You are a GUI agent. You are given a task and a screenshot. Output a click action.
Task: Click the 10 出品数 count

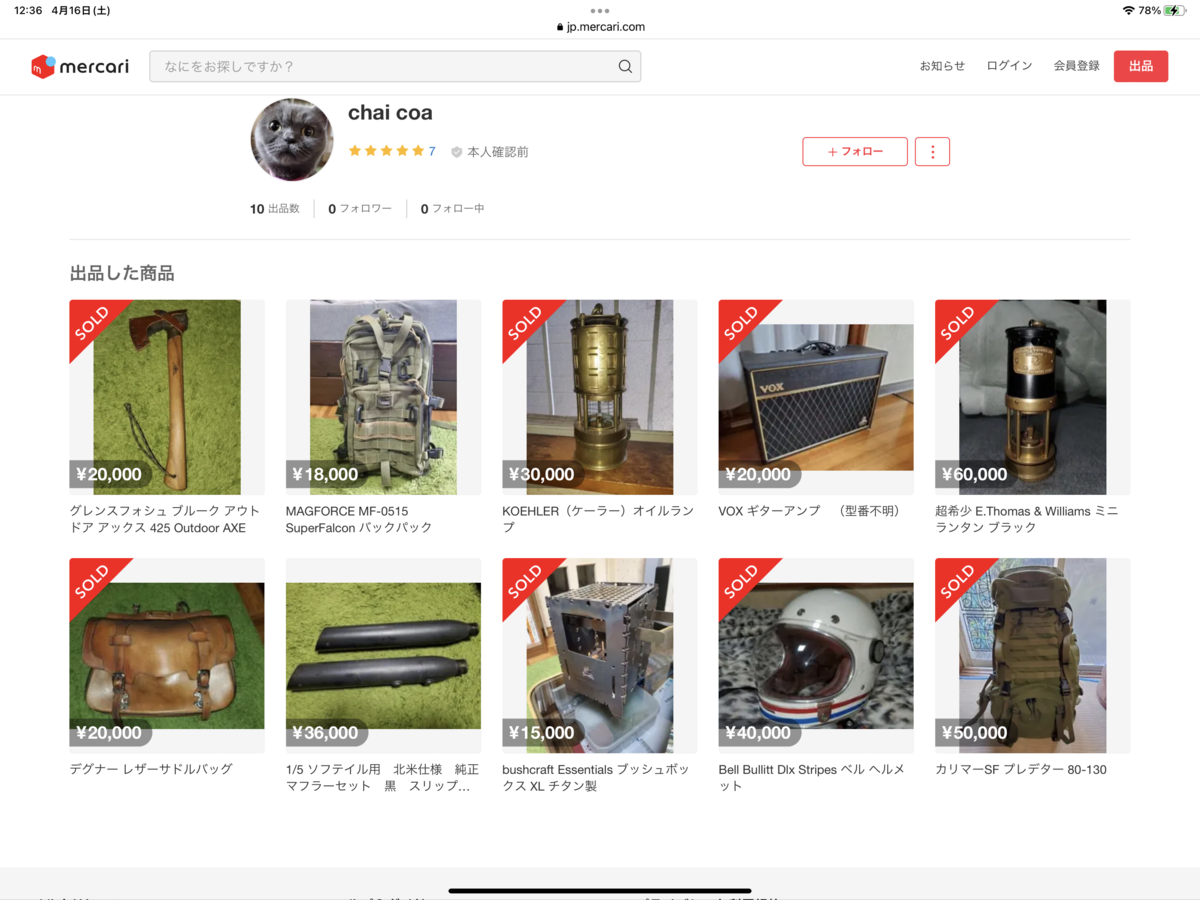[x=275, y=209]
